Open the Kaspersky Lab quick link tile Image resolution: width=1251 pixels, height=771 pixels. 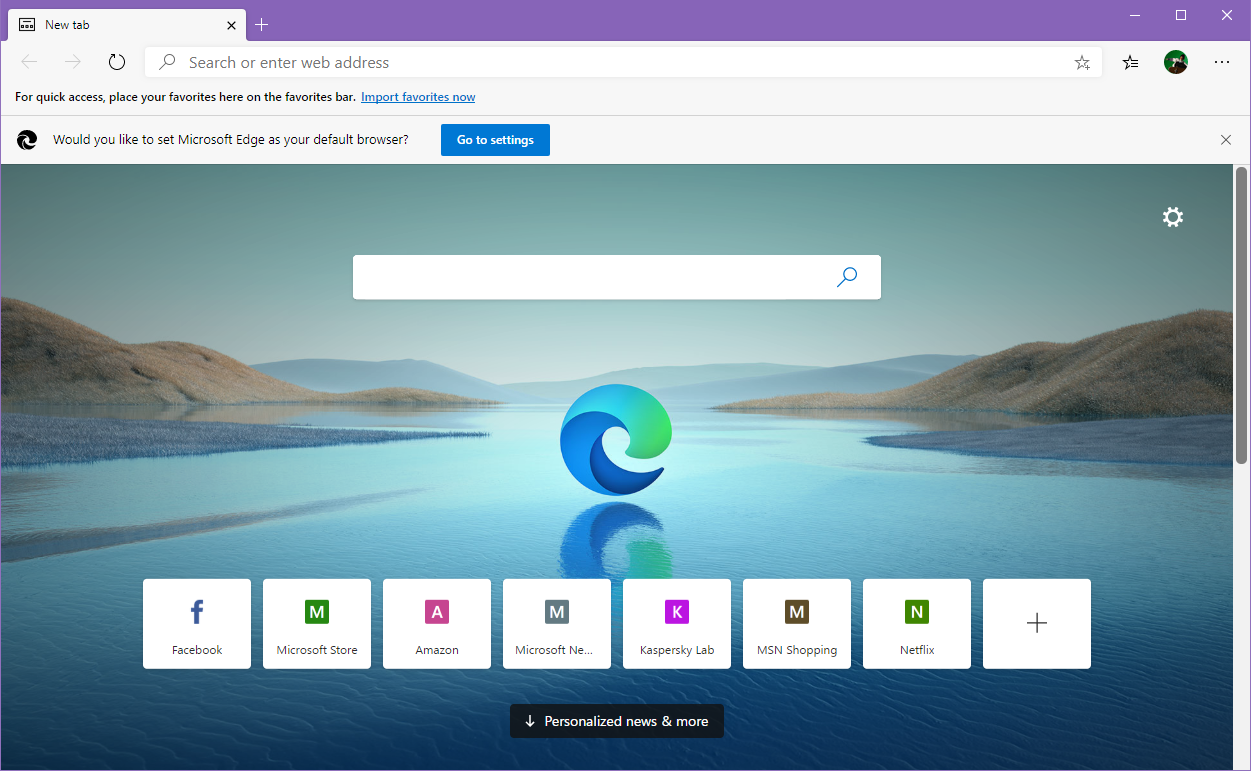point(677,624)
